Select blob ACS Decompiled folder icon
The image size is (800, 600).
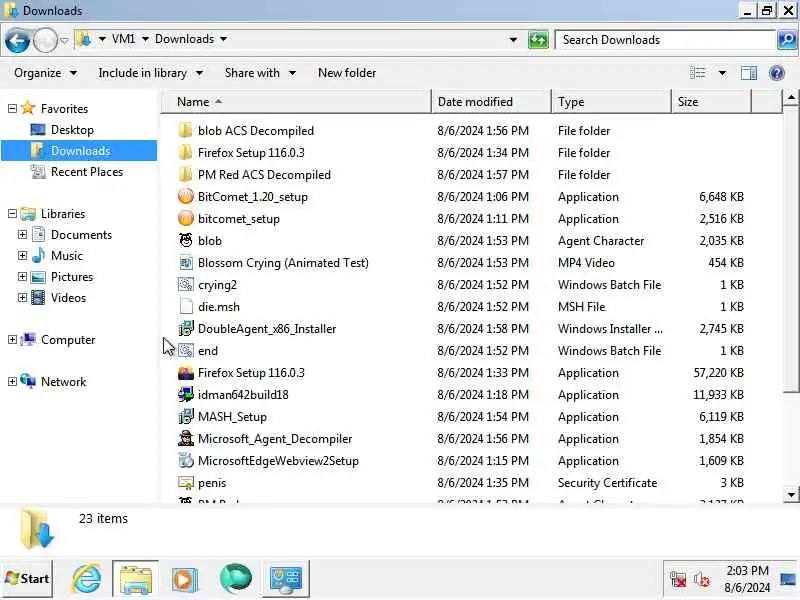[x=186, y=131]
